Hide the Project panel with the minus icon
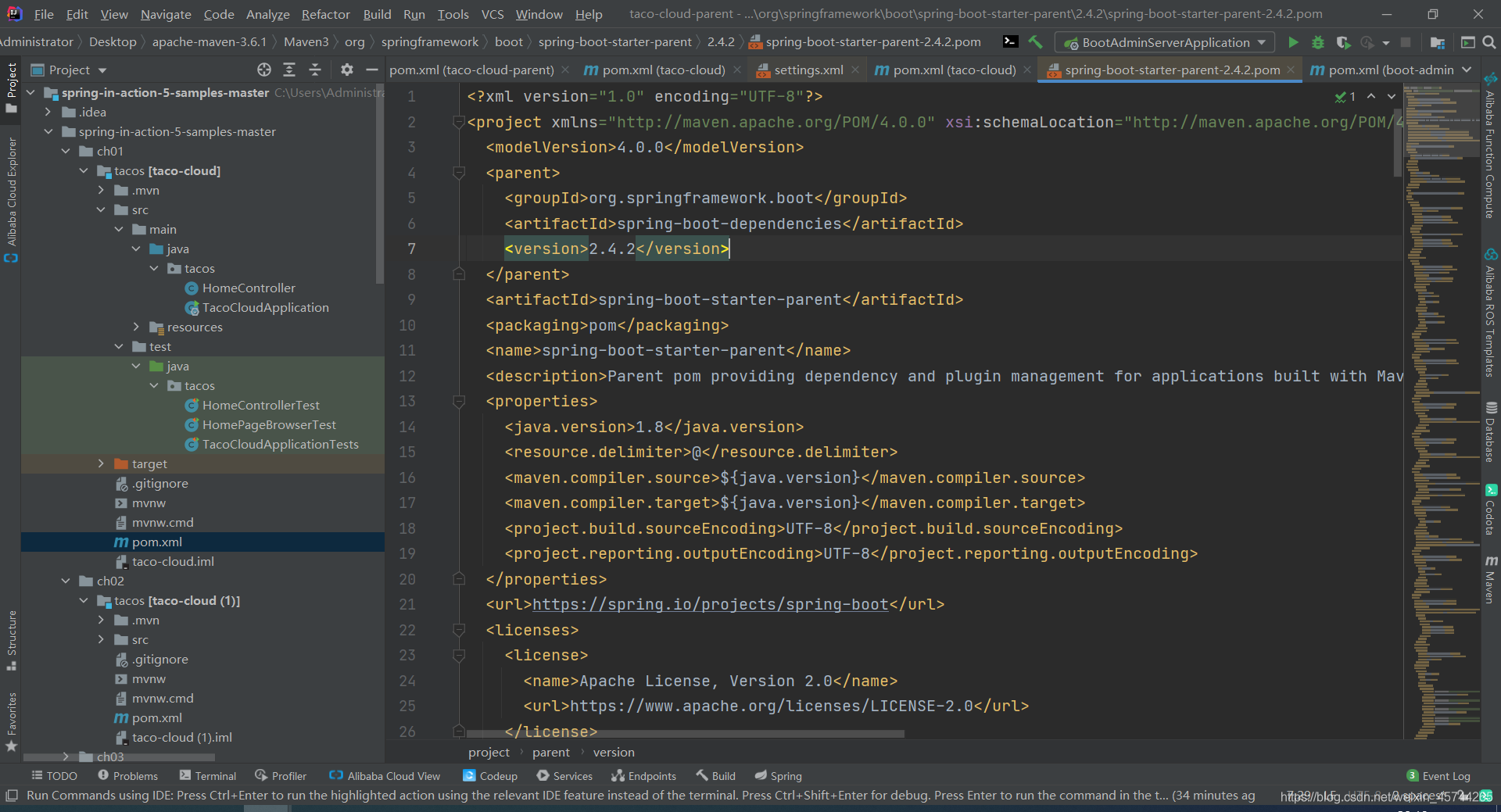The width and height of the screenshot is (1501, 812). pyautogui.click(x=372, y=70)
